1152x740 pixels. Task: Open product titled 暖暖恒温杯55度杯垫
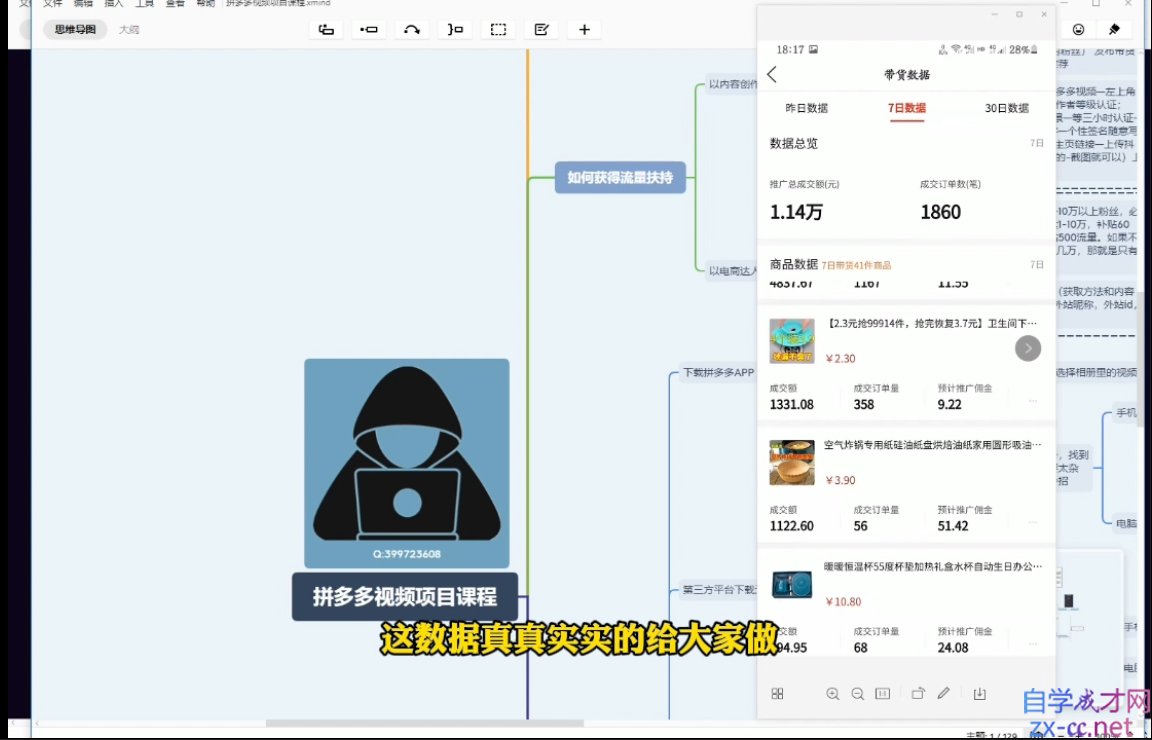[x=932, y=567]
